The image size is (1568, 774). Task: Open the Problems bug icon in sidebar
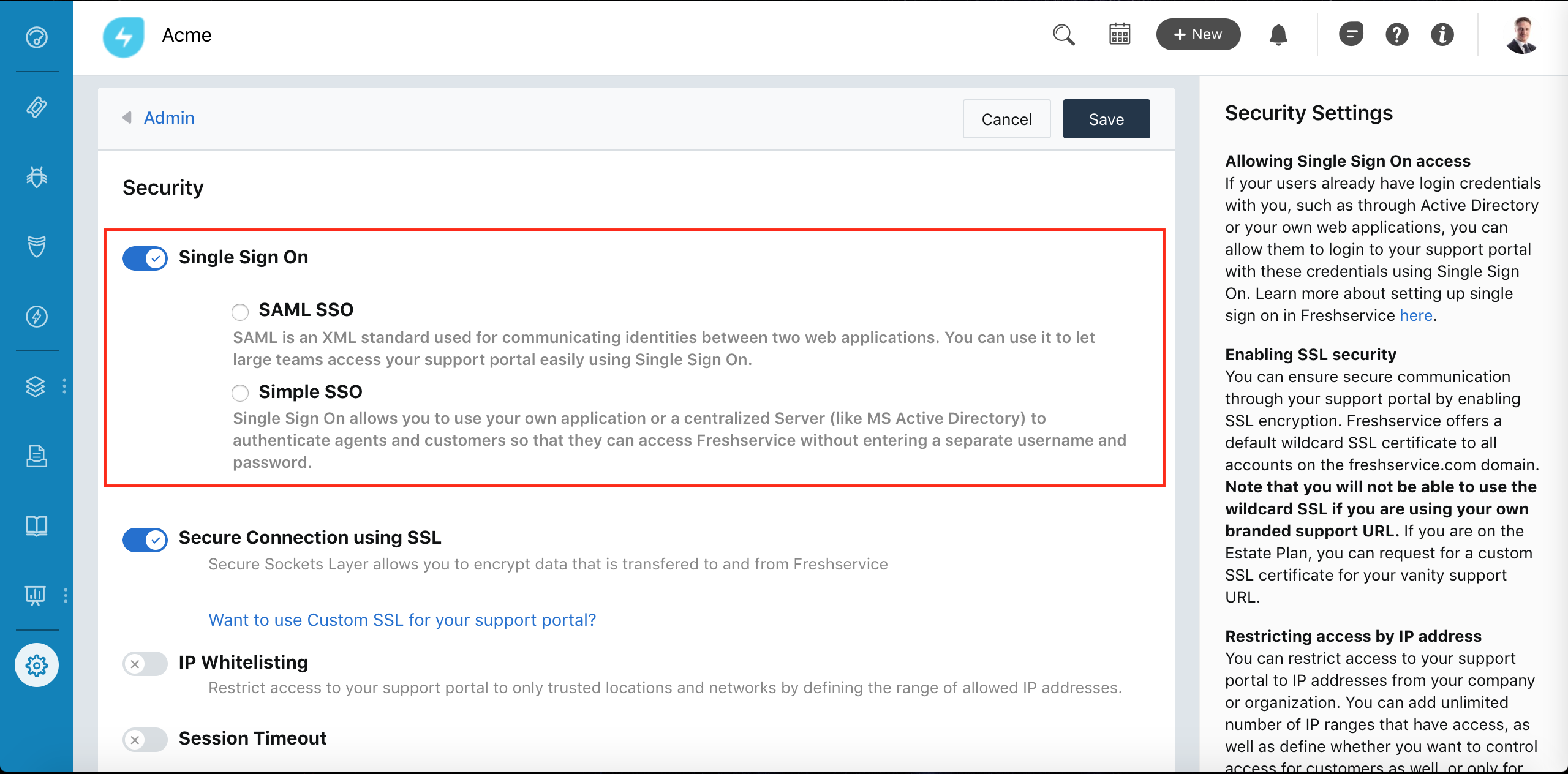click(37, 177)
